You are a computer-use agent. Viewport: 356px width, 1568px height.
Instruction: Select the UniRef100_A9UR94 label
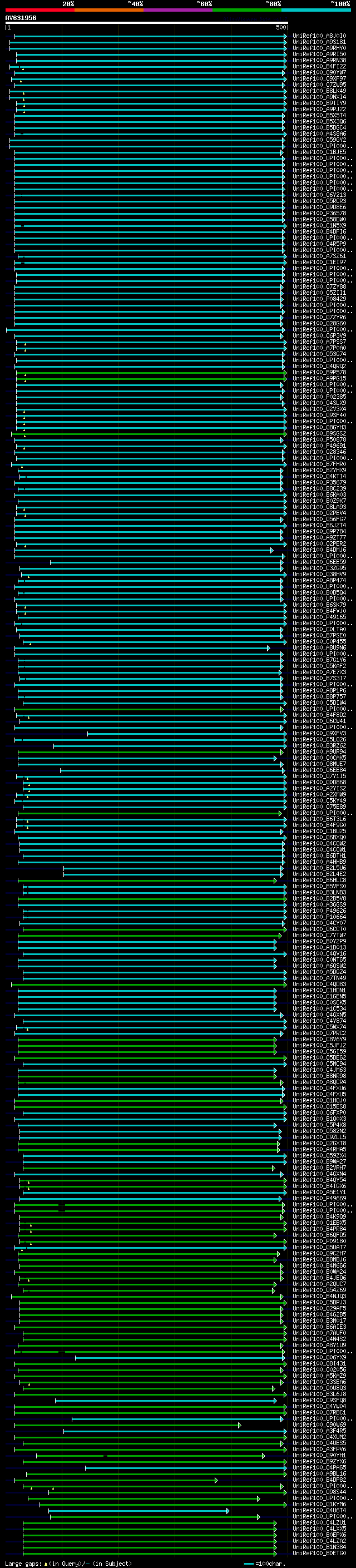319,752
